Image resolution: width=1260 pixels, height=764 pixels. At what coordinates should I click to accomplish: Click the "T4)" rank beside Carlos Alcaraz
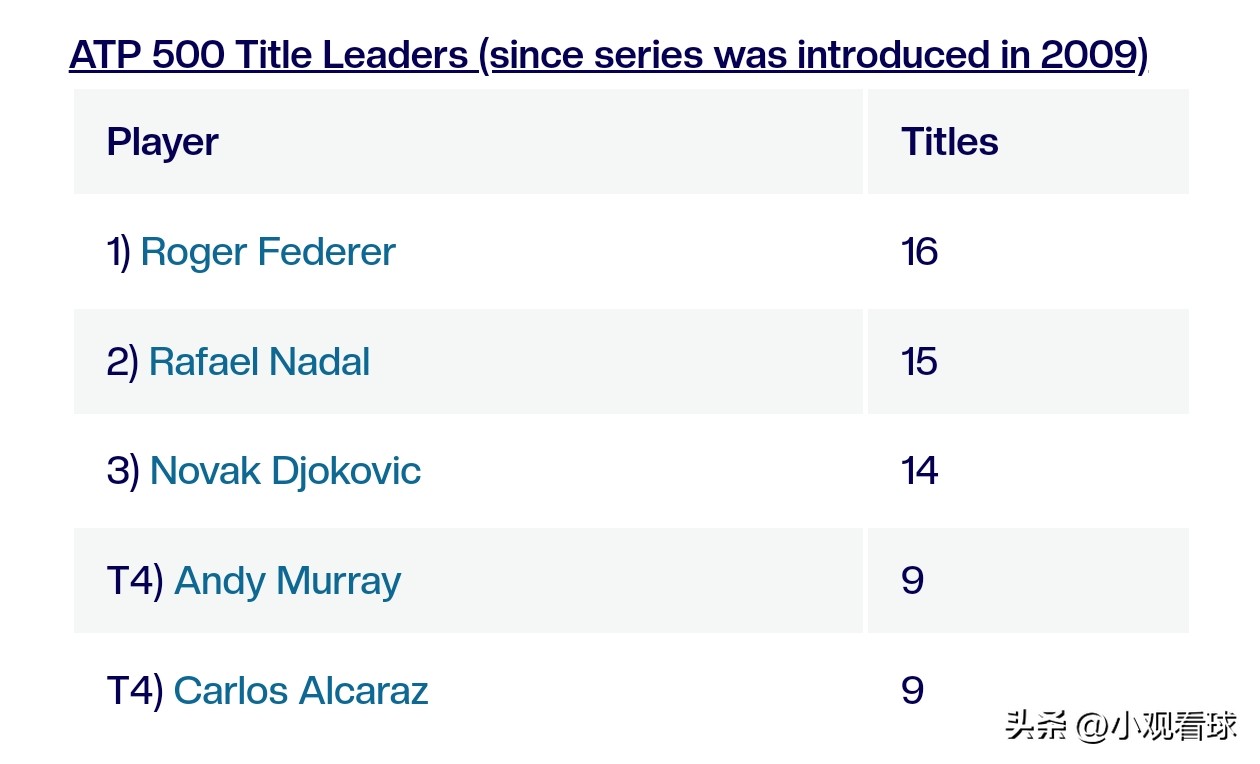pyautogui.click(x=135, y=691)
